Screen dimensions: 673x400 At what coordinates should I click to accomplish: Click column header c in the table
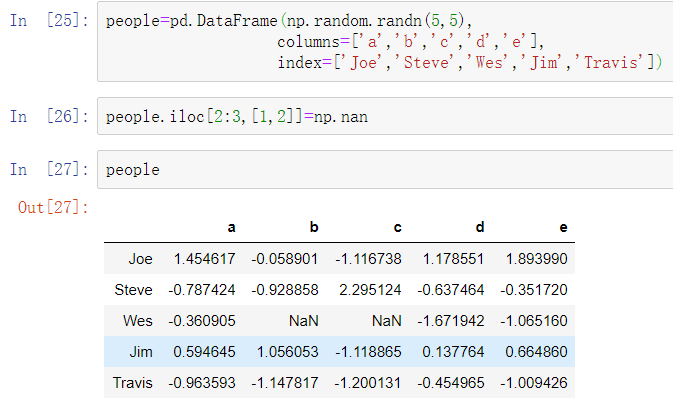coord(397,227)
